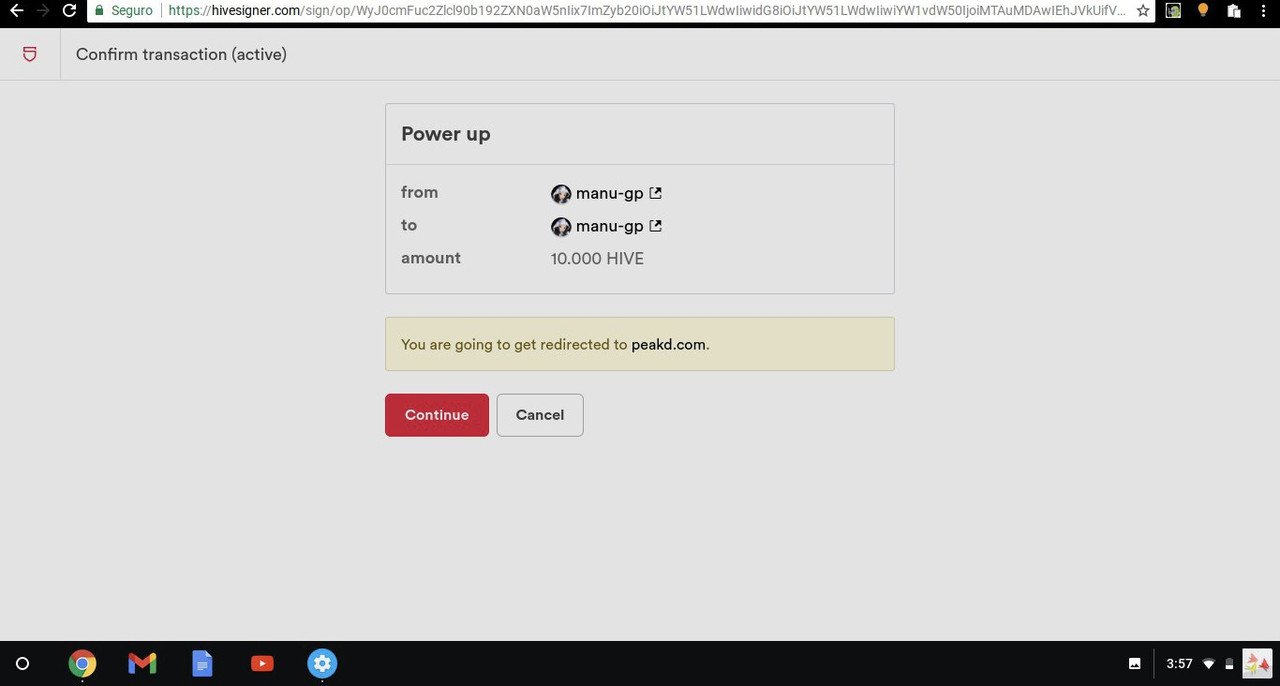Click the '10.000 HIVE' amount value
Viewport: 1280px width, 686px height.
pos(597,259)
